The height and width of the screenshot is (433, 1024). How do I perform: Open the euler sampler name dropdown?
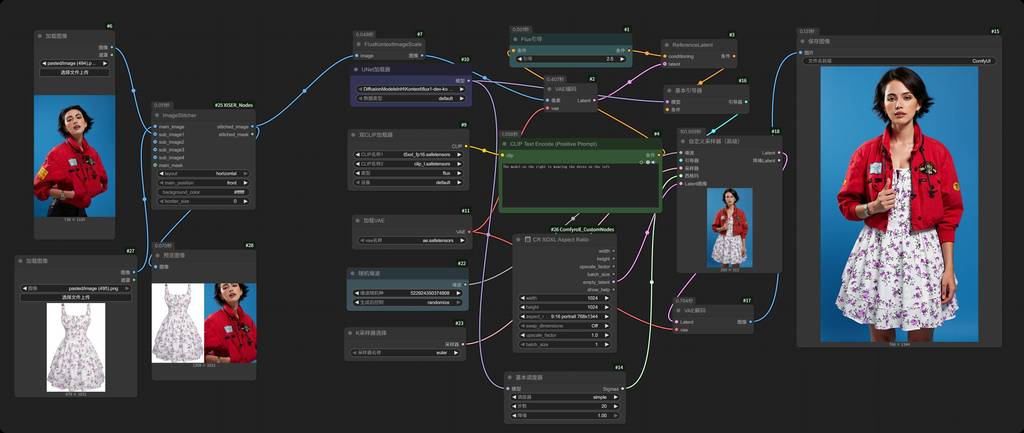point(406,352)
